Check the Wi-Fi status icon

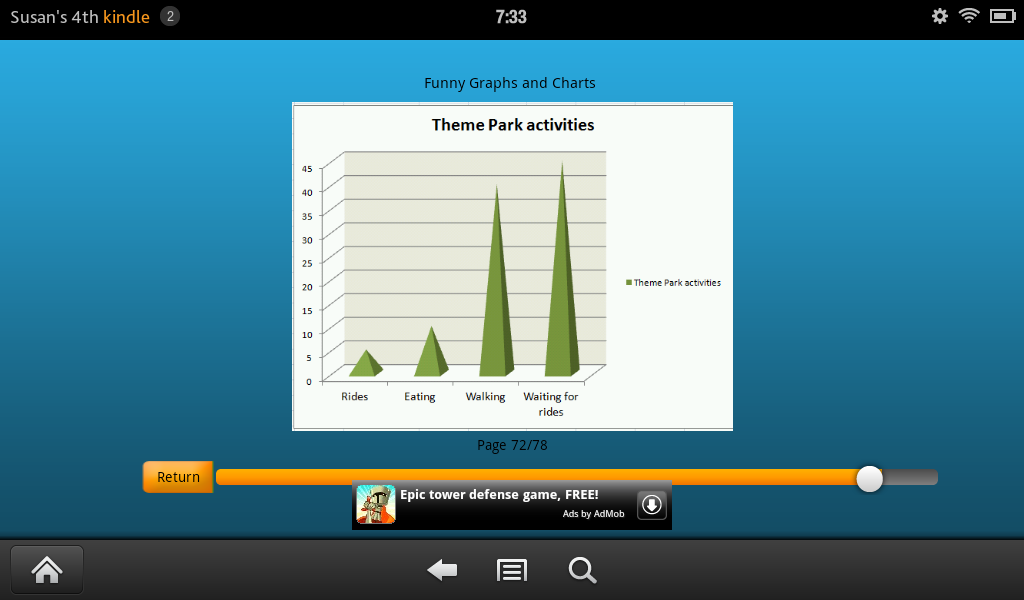(968, 16)
